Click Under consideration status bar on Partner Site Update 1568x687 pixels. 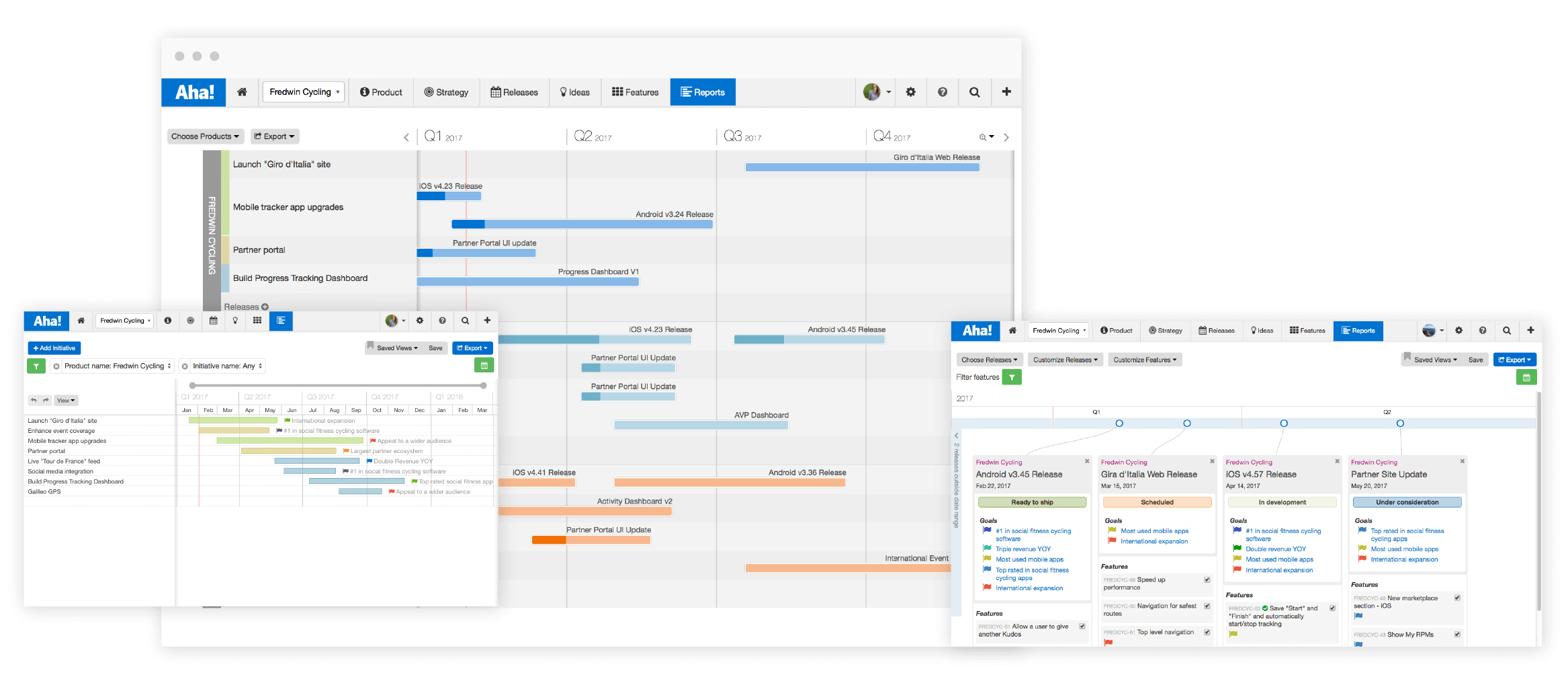1407,502
